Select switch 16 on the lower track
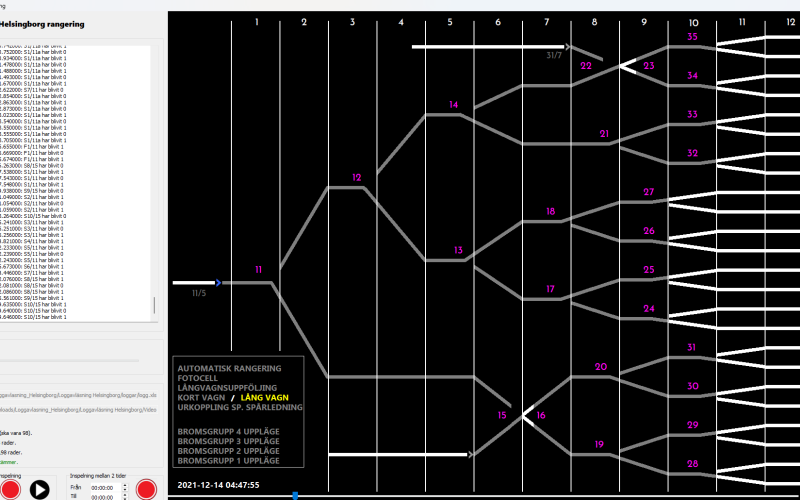800x500 pixels. click(541, 415)
